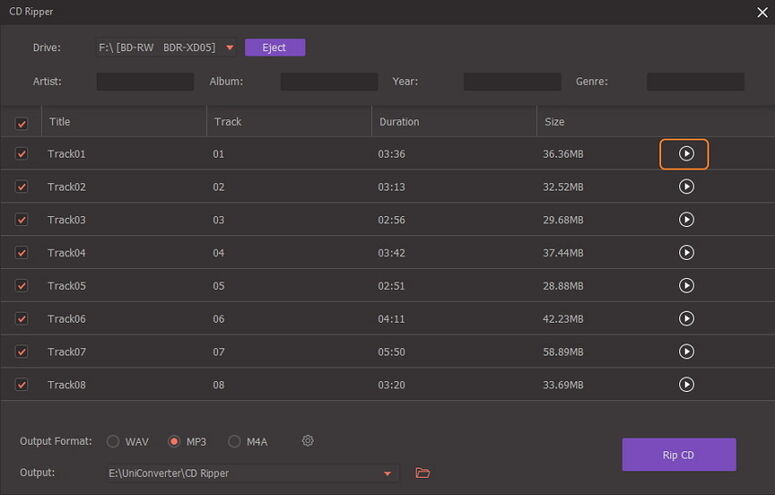This screenshot has height=495, width=775.
Task: Uncheck the Track02 checkbox
Action: point(21,186)
